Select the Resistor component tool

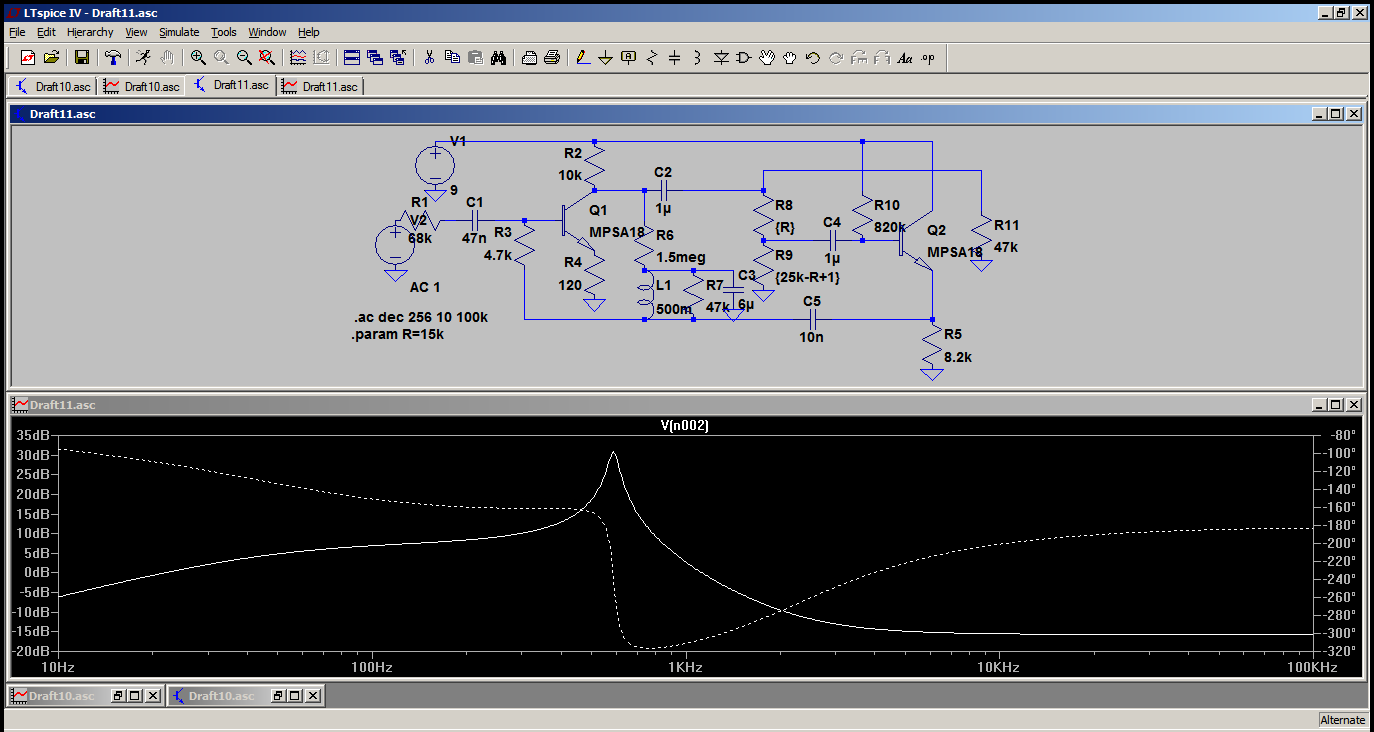pos(652,58)
